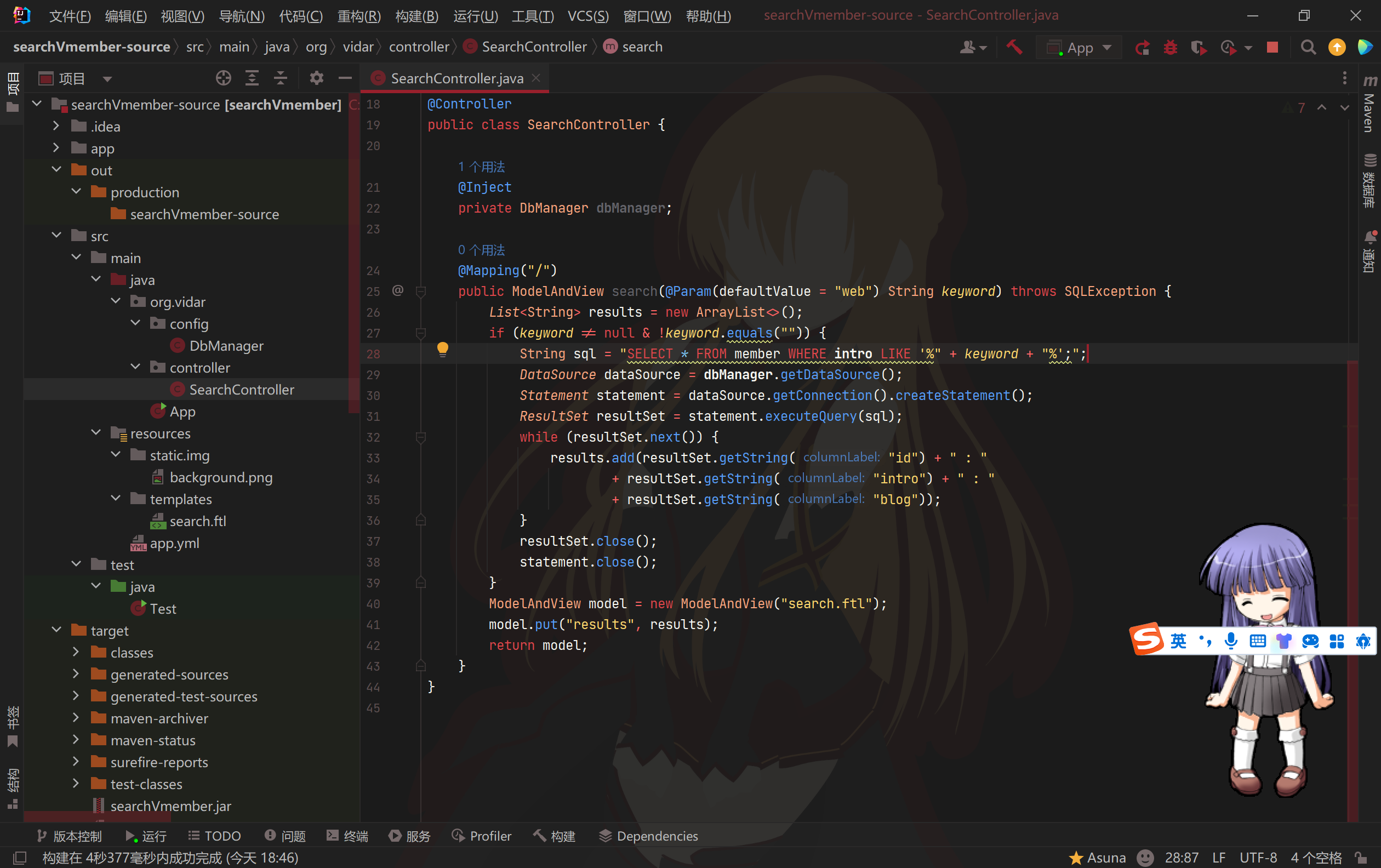Toggle the Sogou voice input microphone
Image resolution: width=1381 pixels, height=868 pixels.
[1231, 641]
